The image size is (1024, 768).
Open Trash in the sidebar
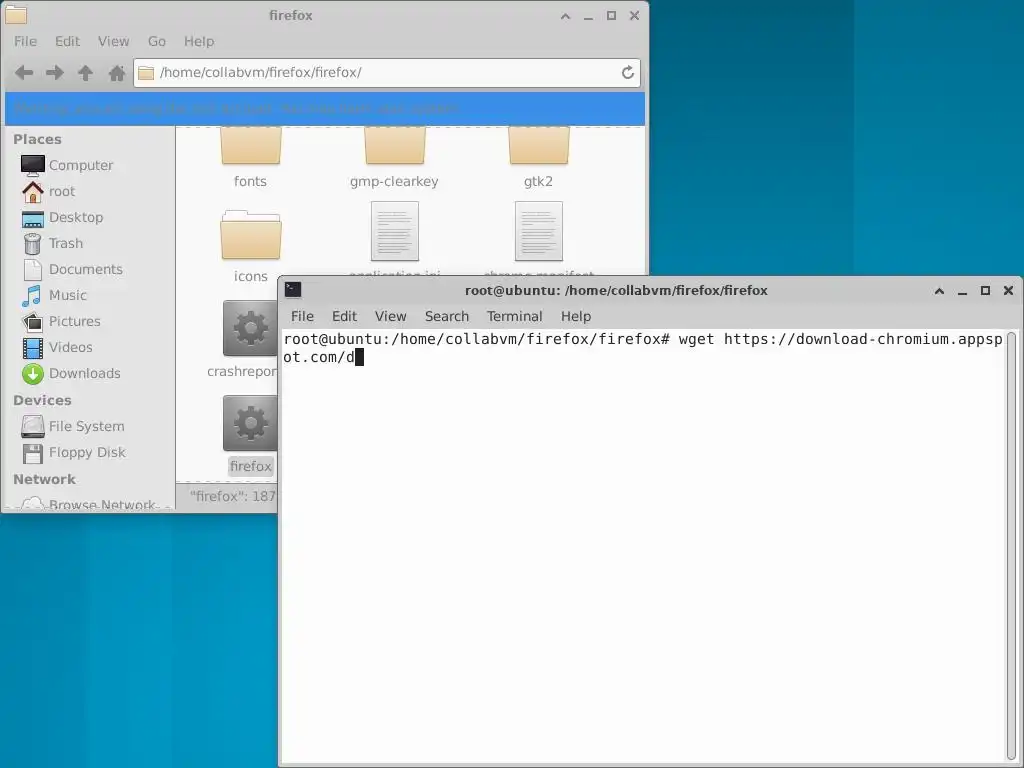pyautogui.click(x=52, y=244)
